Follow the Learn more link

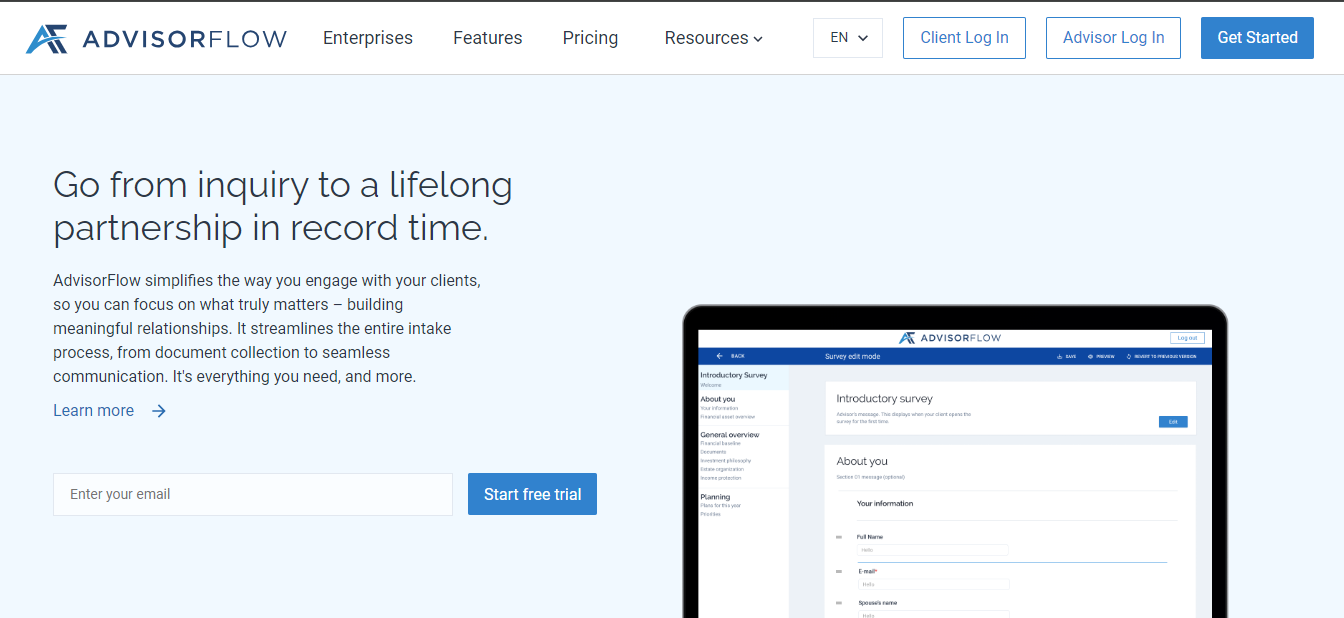(x=110, y=411)
